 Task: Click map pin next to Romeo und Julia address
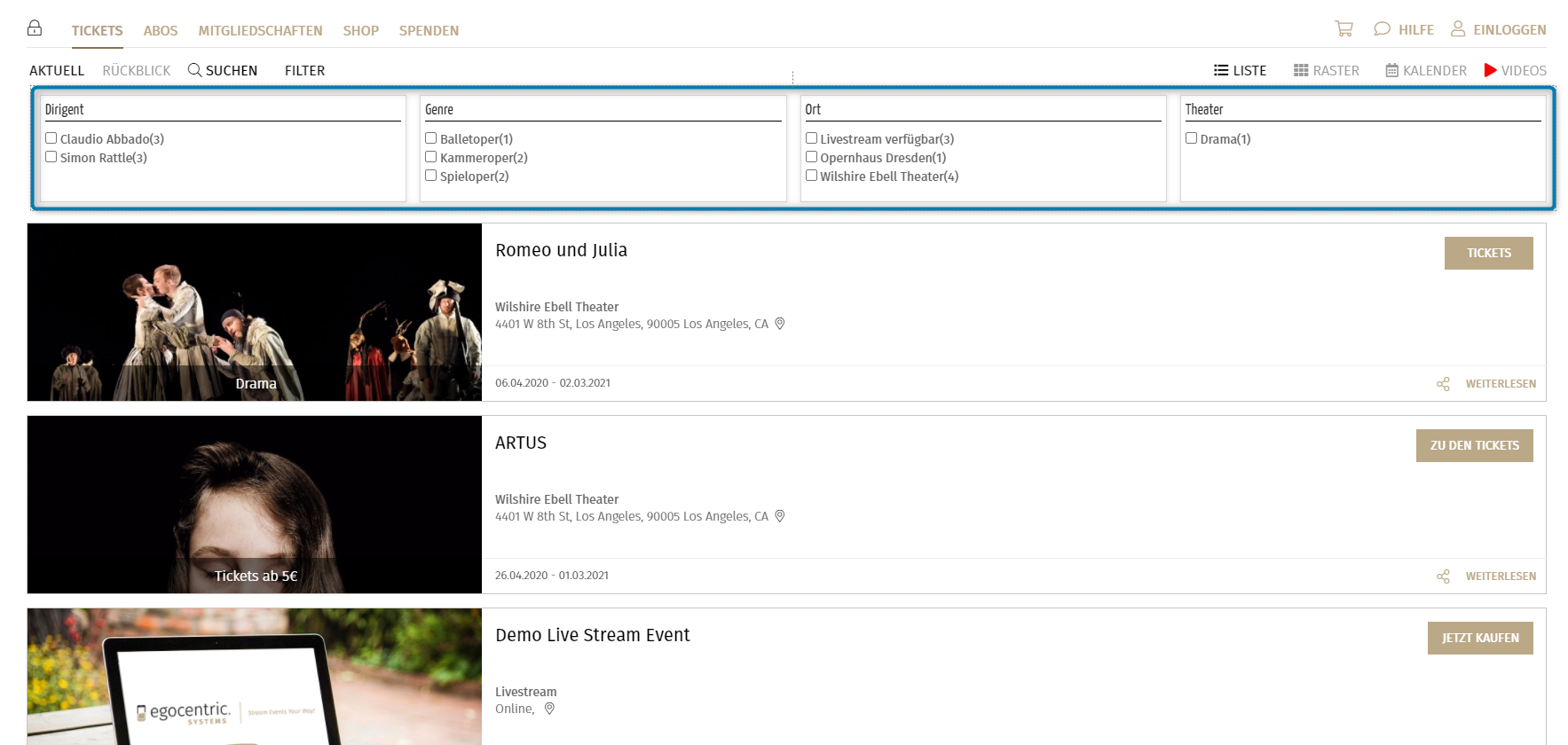[780, 324]
